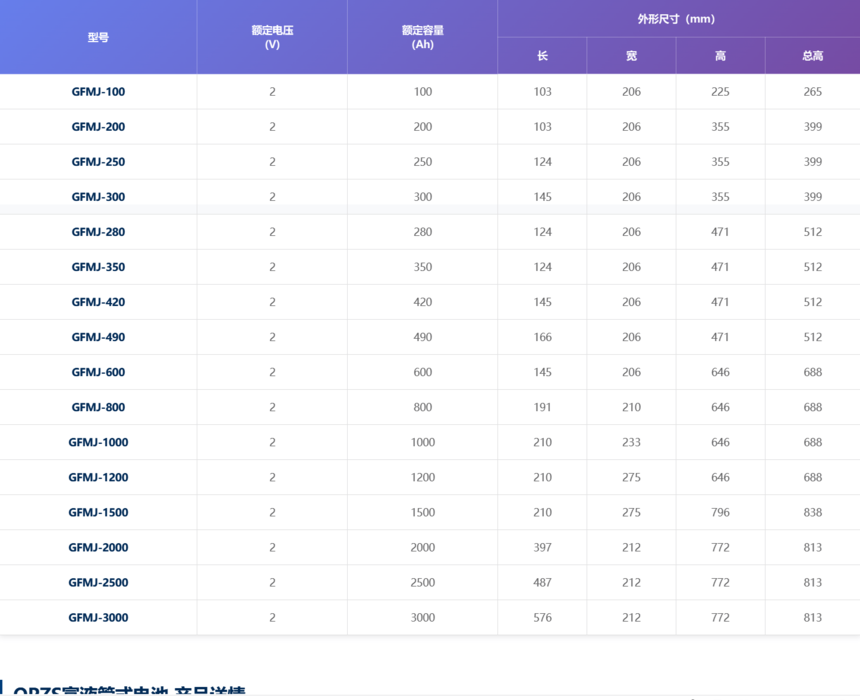Select the GFMJ-280 row name

98,232
